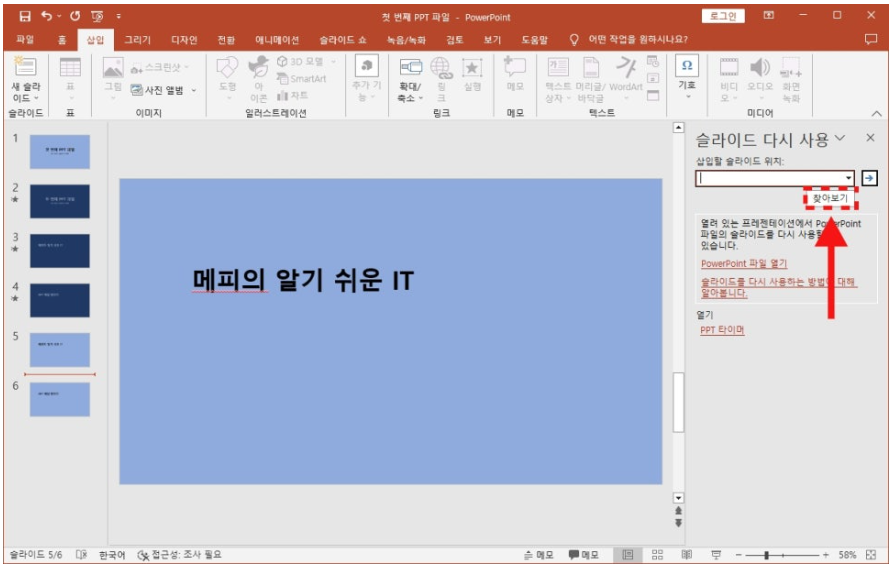Click the date and time icon in 텍스트 group

[653, 61]
